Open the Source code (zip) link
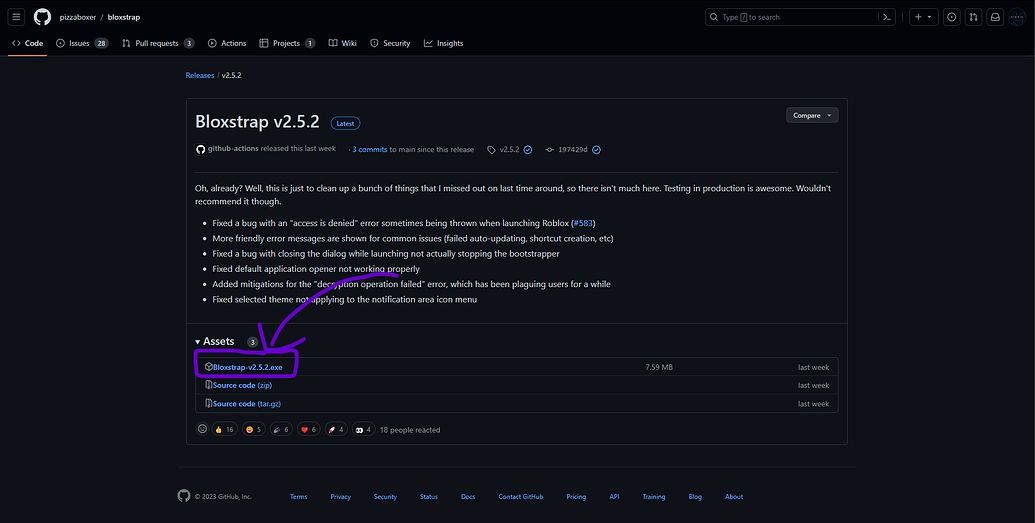This screenshot has height=523, width=1035. click(242, 385)
